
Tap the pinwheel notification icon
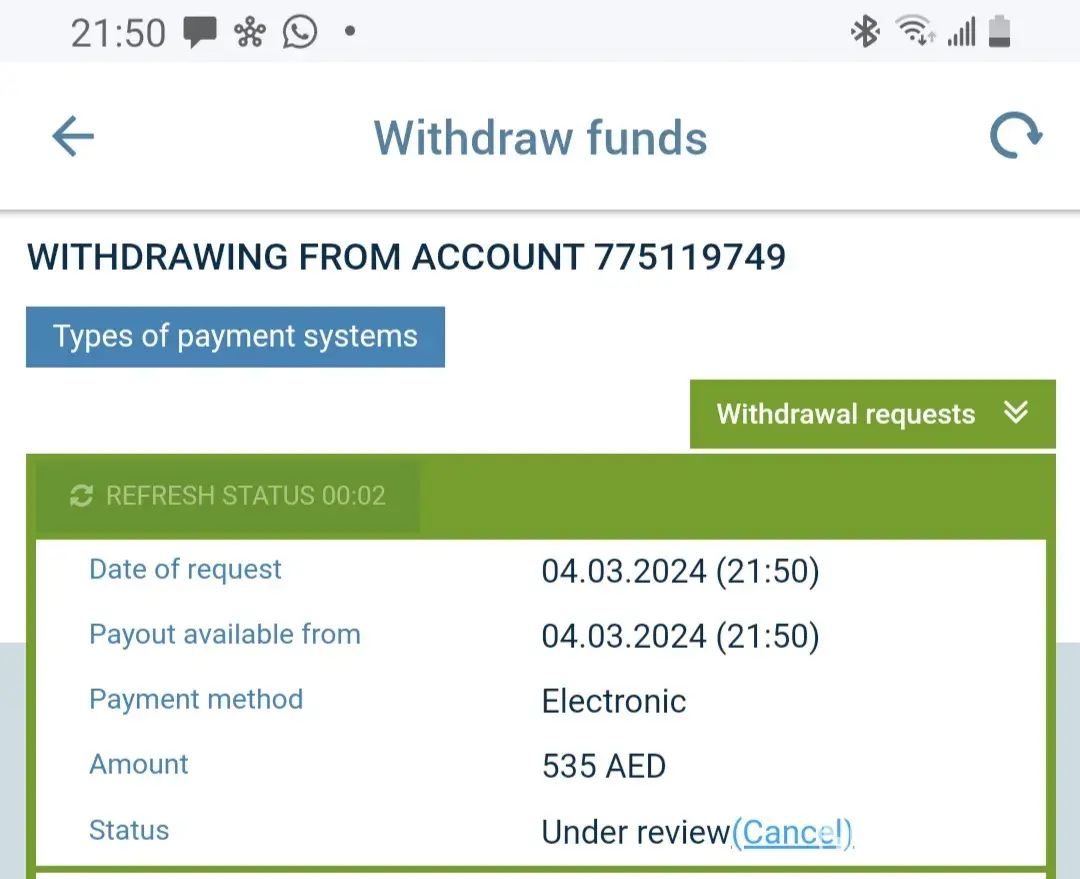tap(249, 33)
